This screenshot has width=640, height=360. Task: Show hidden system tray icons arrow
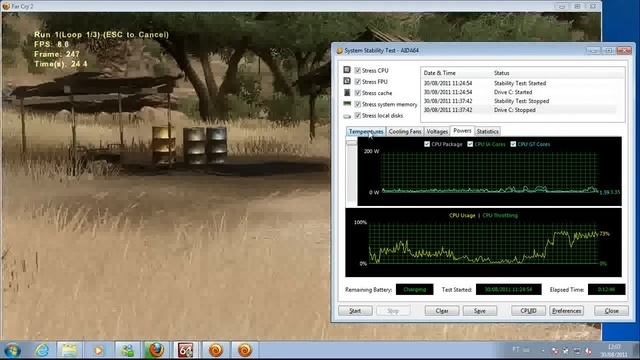pyautogui.click(x=543, y=351)
